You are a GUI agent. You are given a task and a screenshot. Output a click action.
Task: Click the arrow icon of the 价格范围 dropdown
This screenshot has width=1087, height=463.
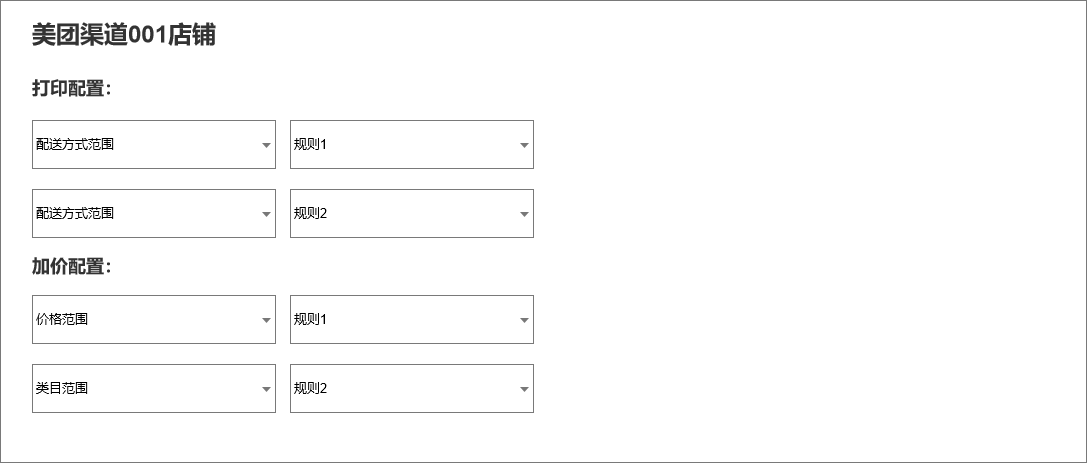(266, 320)
